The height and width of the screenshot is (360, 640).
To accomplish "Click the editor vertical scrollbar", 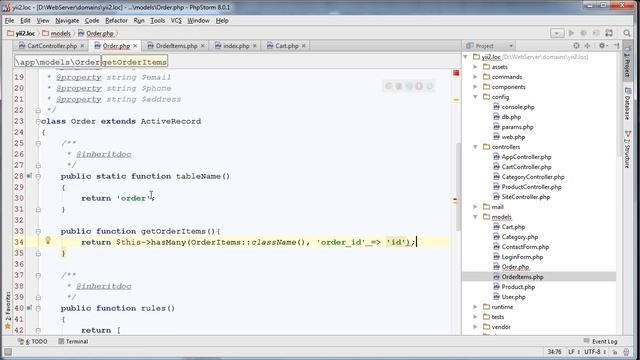I will 458,186.
